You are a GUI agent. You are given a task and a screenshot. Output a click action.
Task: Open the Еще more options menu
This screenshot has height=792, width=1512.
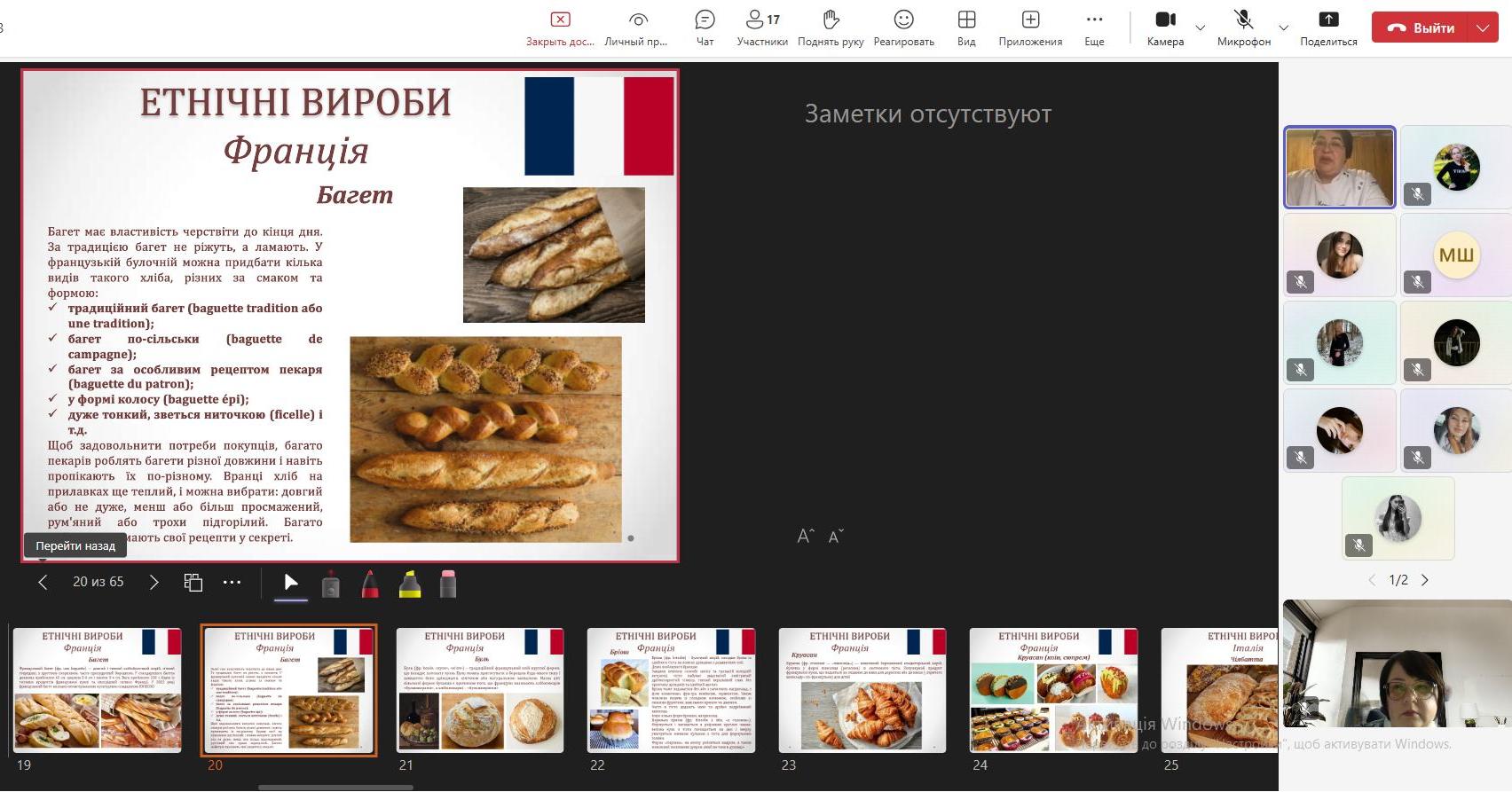point(1094,28)
